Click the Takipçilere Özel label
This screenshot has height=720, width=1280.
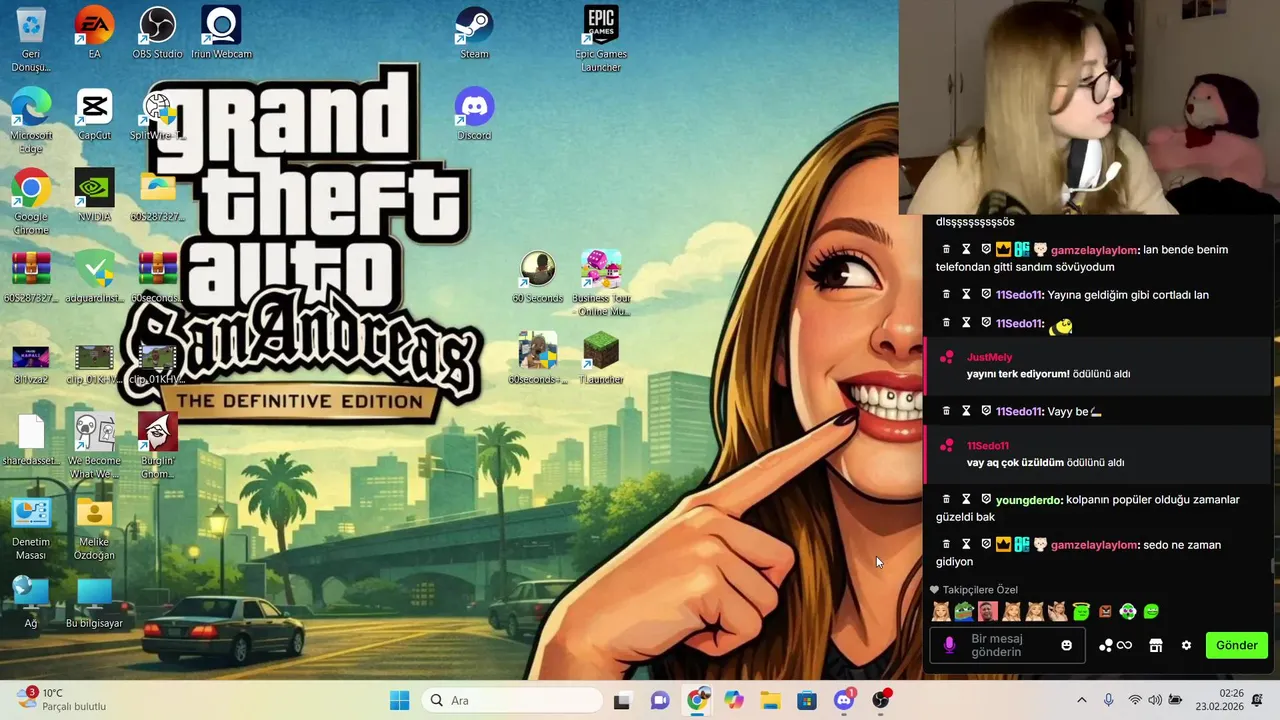980,590
